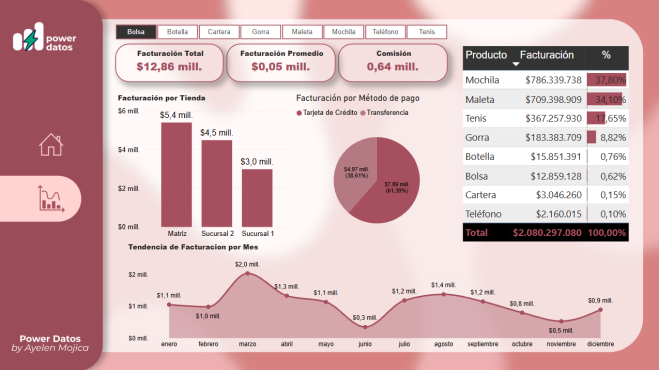This screenshot has height=370, width=659.
Task: Click the febrero axis label
Action: [x=208, y=344]
